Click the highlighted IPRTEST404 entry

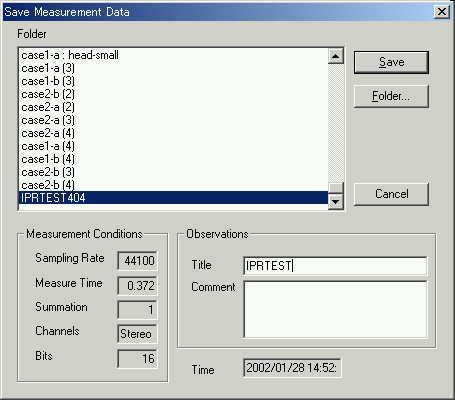[x=173, y=198]
